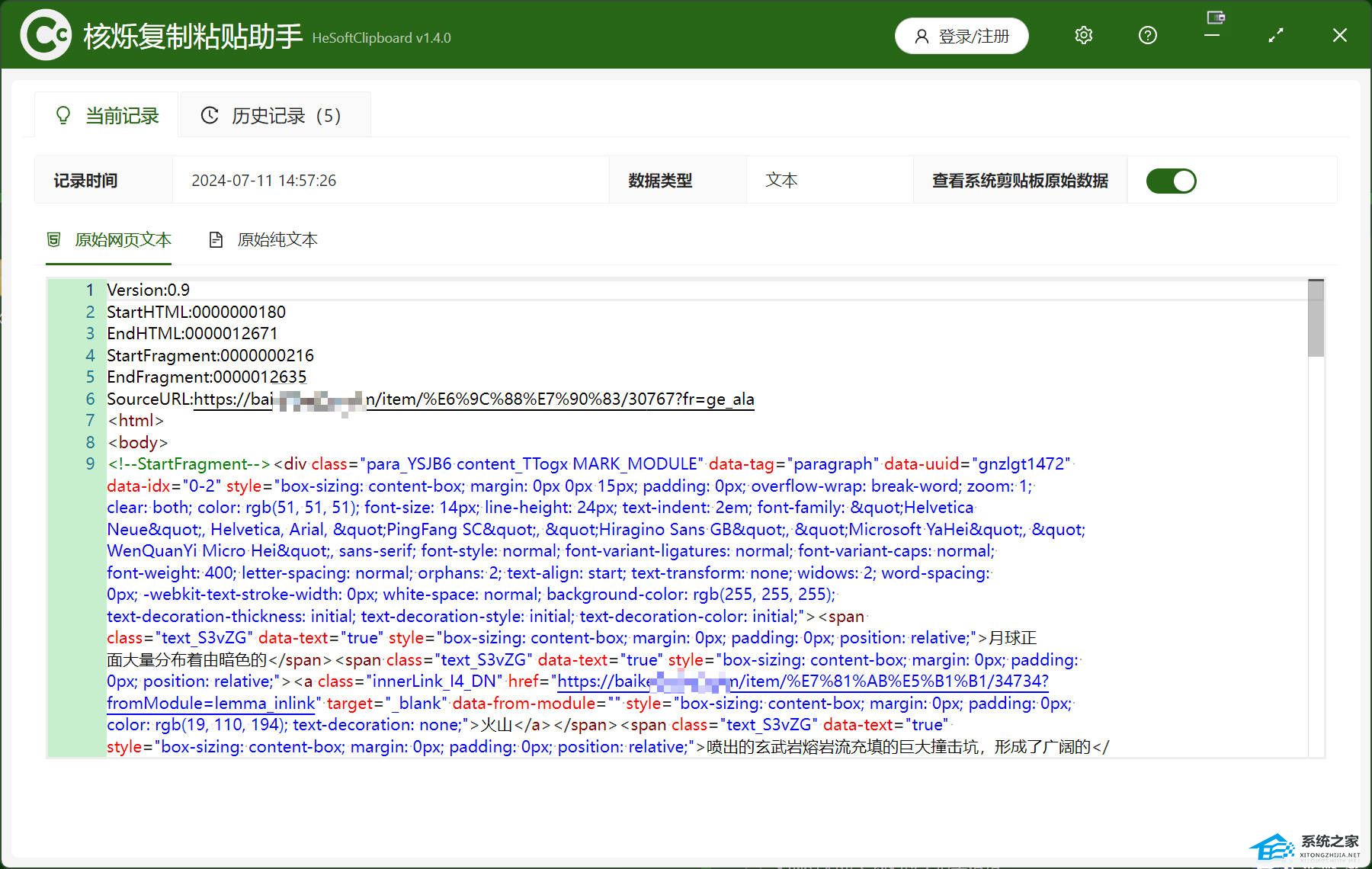Close the clipboard assistant window
Image resolution: width=1372 pixels, height=869 pixels.
coord(1339,35)
